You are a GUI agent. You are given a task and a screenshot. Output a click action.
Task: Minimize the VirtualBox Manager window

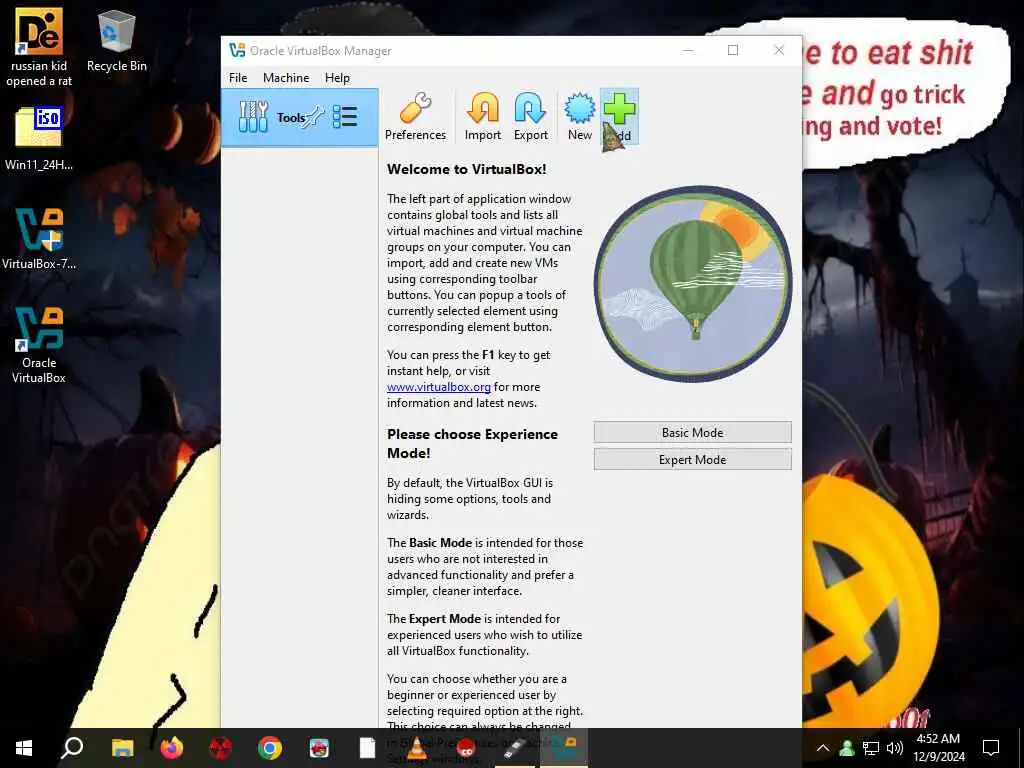click(688, 50)
